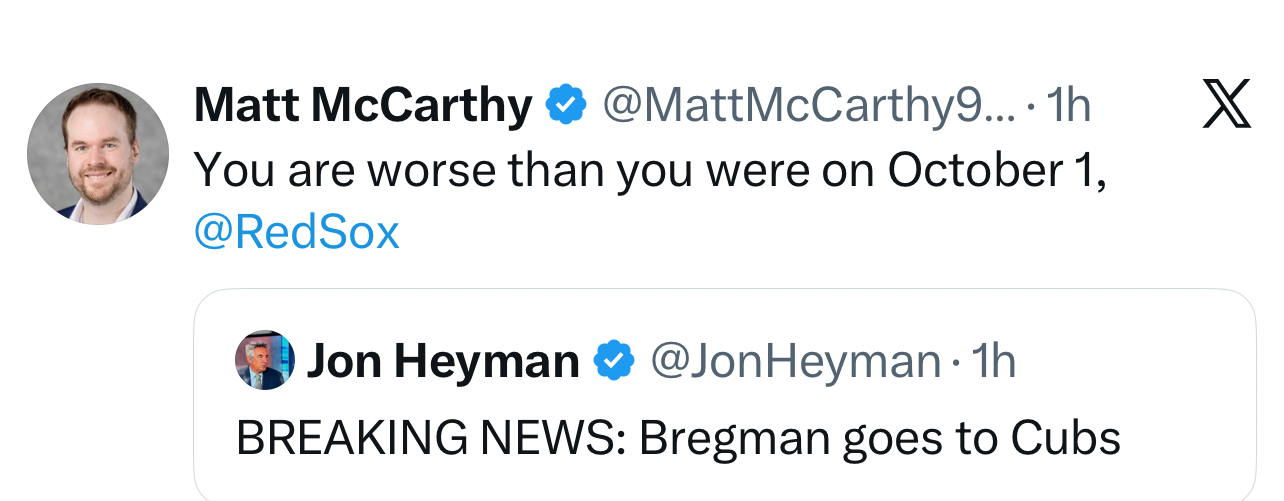The width and height of the screenshot is (1284, 501).
Task: Click the Jon Heyman display name
Action: [x=443, y=360]
